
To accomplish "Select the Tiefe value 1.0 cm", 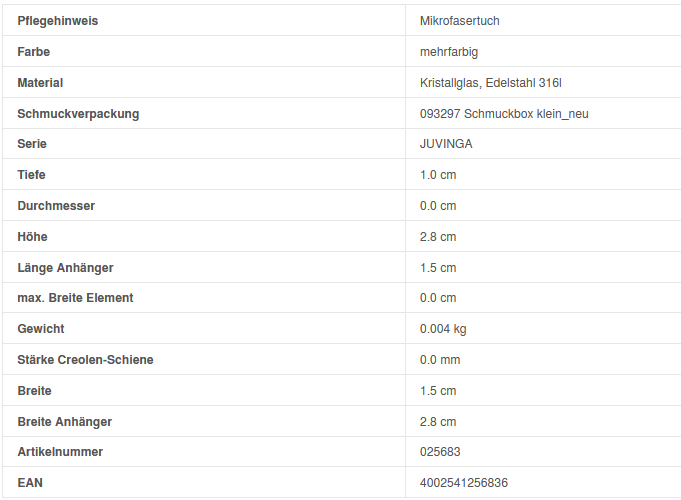I will pyautogui.click(x=438, y=175).
